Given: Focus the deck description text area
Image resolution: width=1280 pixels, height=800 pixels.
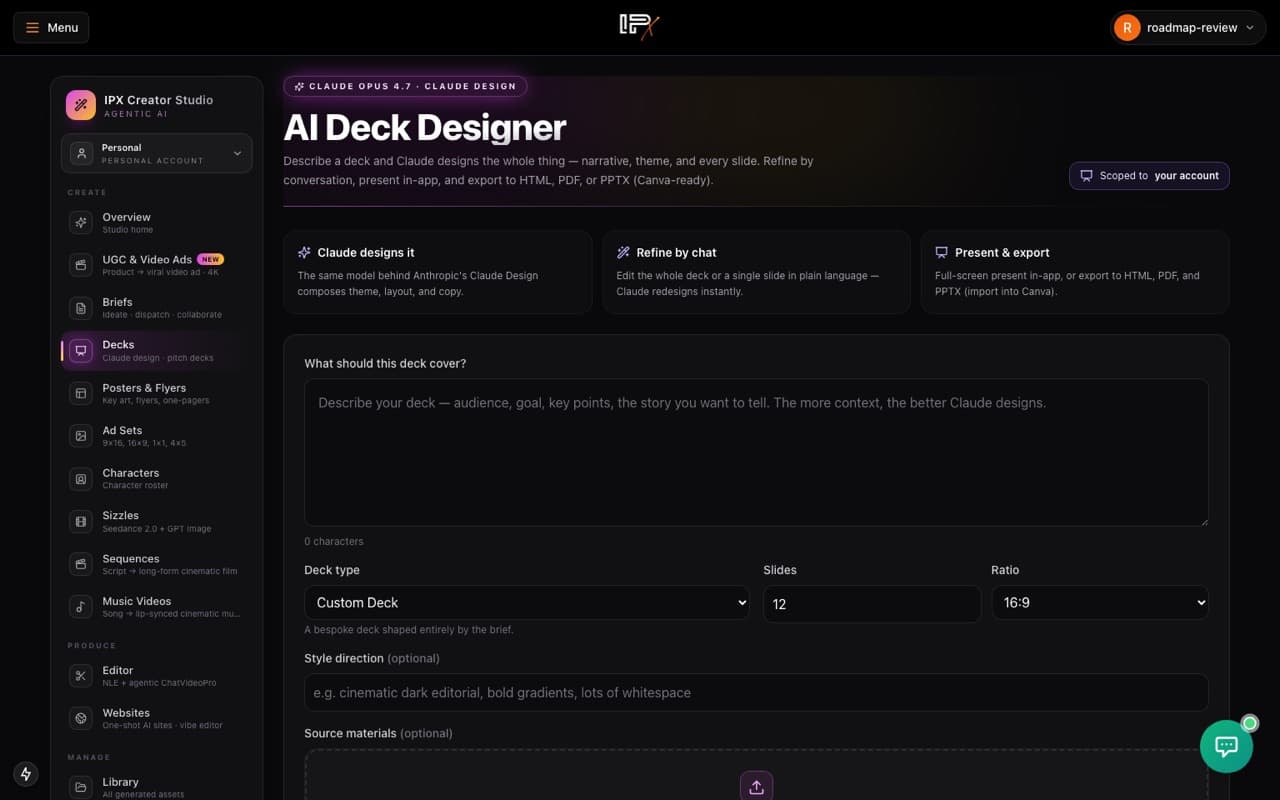Looking at the screenshot, I should [756, 452].
